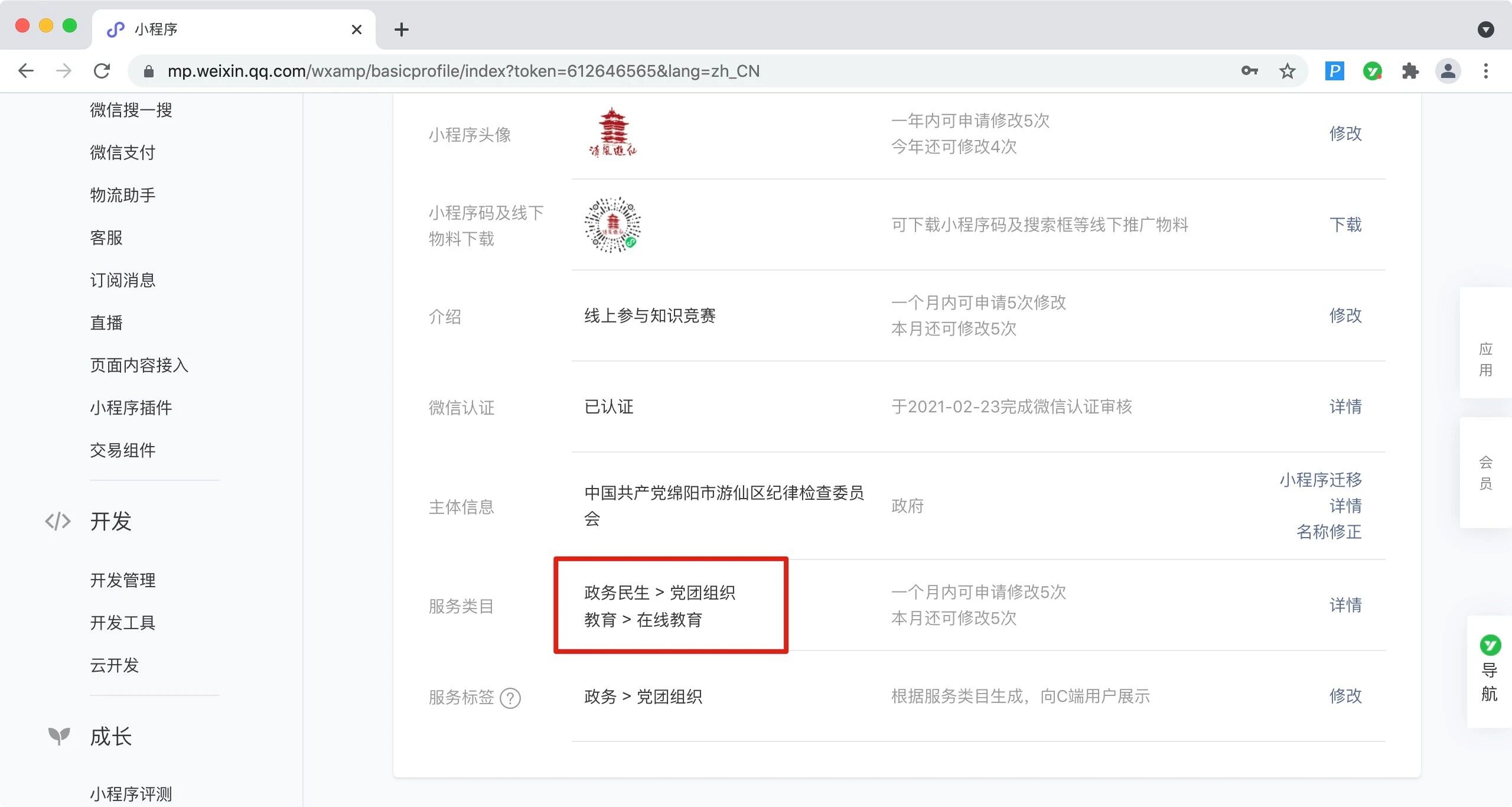Click 下载 for the mini program code materials
Screen dimensions: 1512x807
(x=1345, y=224)
